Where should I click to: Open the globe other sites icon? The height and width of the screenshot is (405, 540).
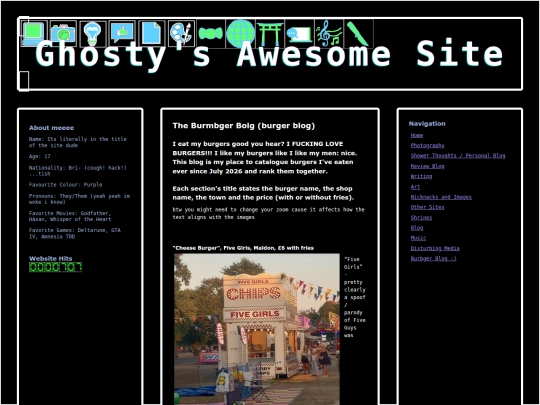click(x=240, y=33)
